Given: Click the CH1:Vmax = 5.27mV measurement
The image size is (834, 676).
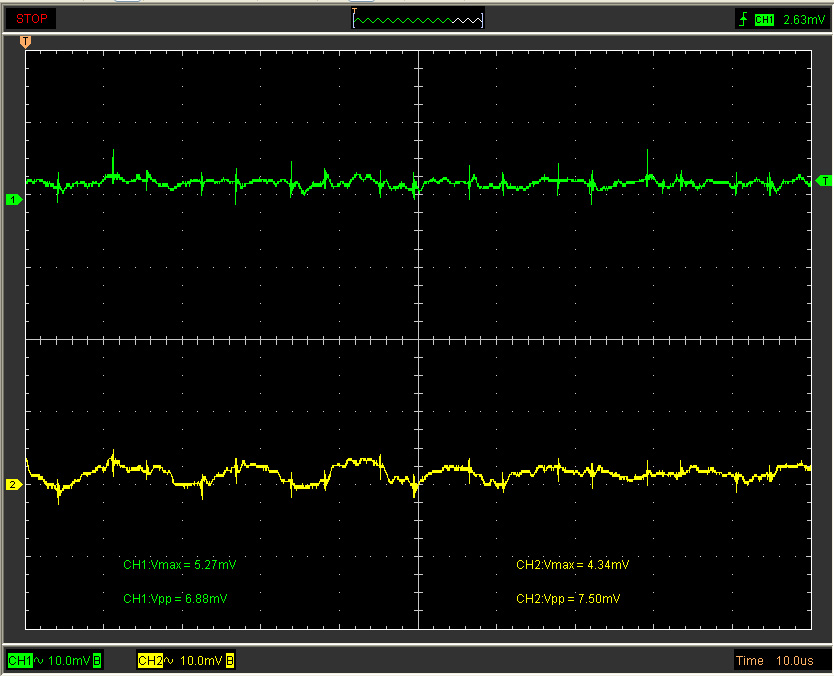Looking at the screenshot, I should coord(180,564).
